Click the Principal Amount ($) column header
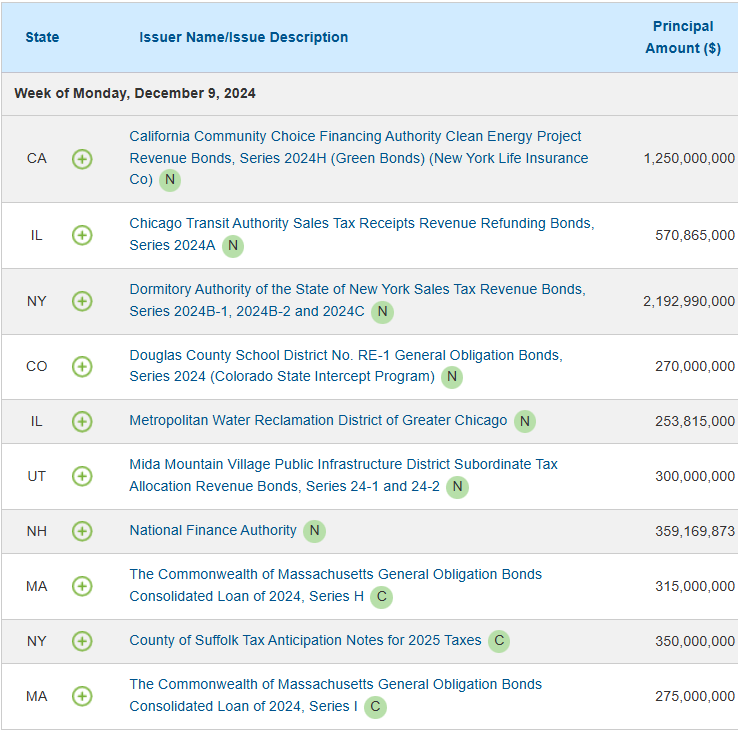Image resolution: width=738 pixels, height=740 pixels. (x=683, y=37)
